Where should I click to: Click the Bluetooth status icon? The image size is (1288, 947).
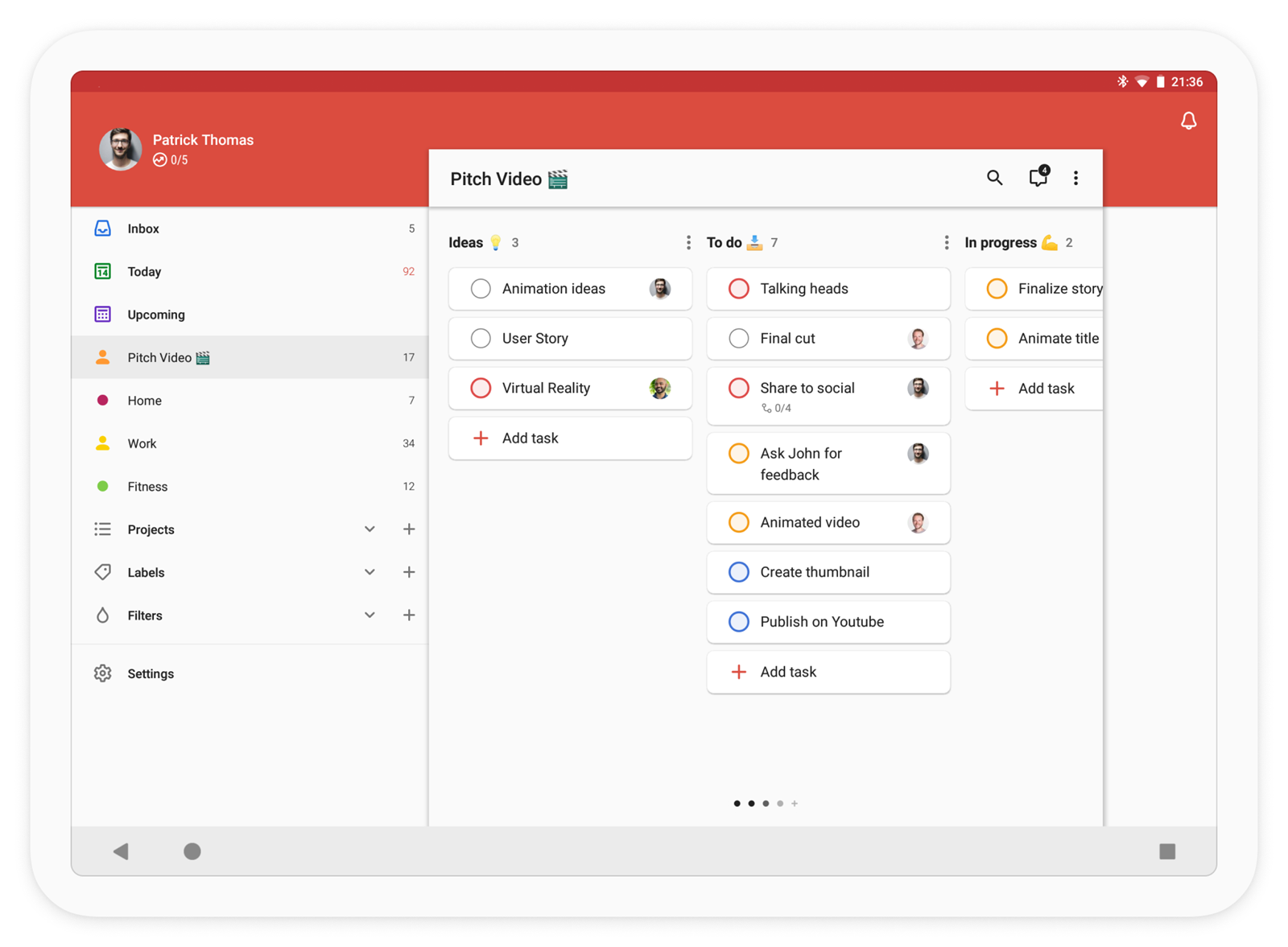coord(1122,81)
